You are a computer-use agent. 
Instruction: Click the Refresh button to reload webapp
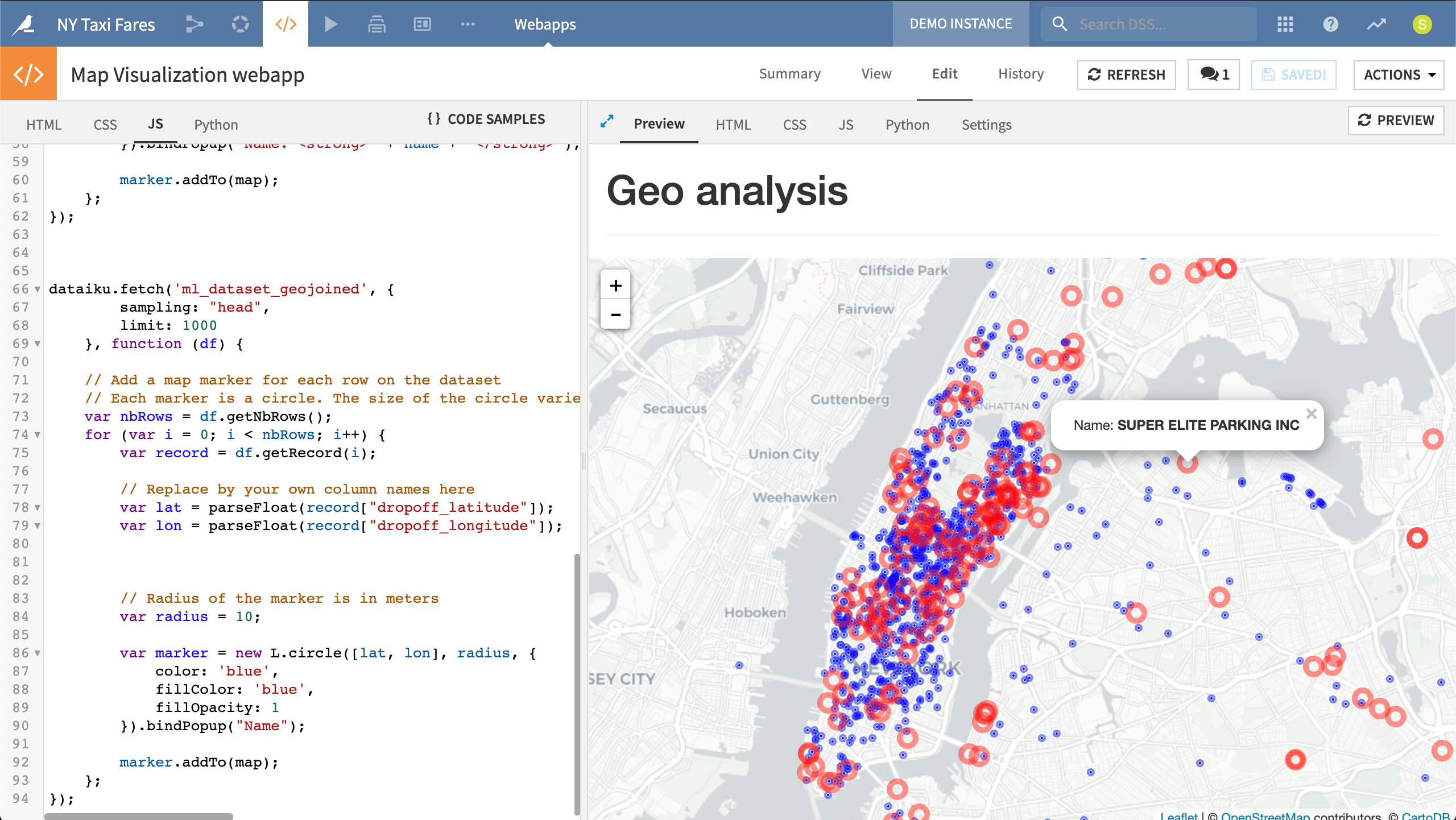(x=1127, y=73)
